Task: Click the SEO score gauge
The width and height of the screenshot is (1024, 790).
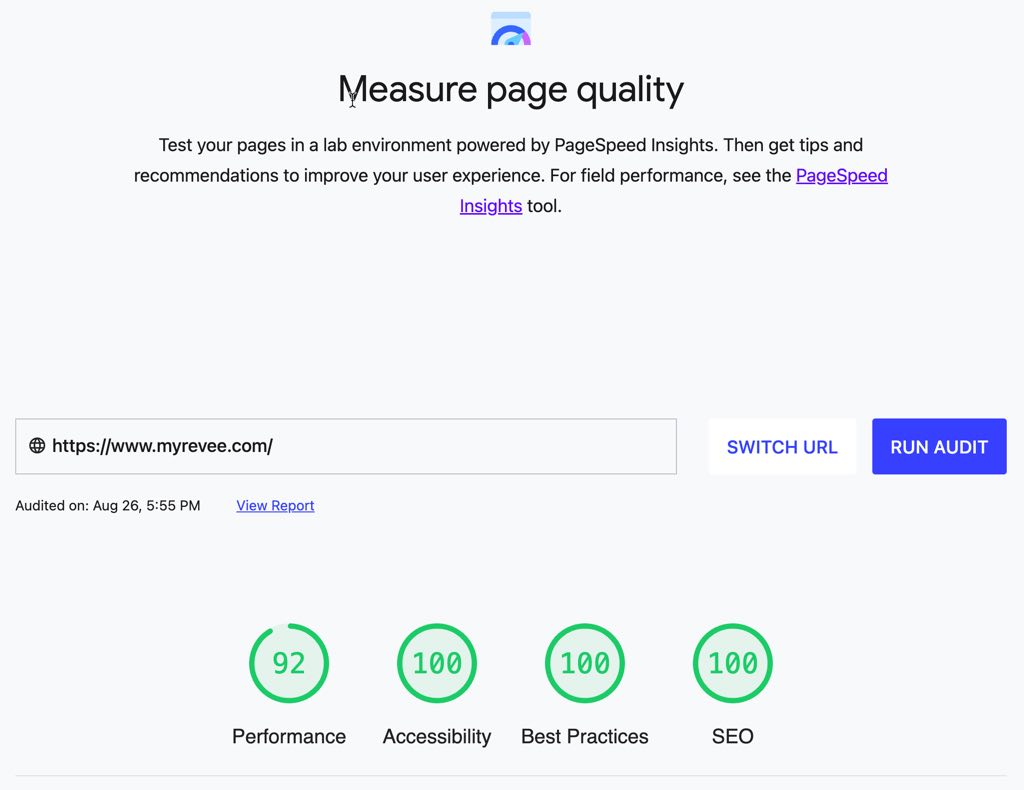Action: tap(733, 663)
